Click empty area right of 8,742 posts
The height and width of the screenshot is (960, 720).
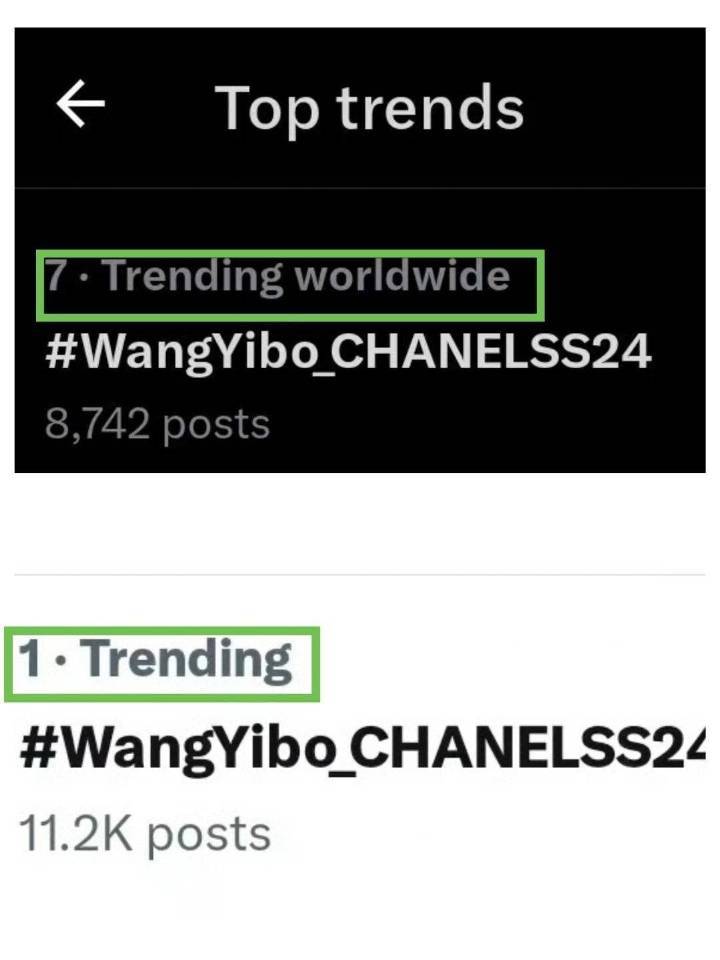click(x=487, y=424)
